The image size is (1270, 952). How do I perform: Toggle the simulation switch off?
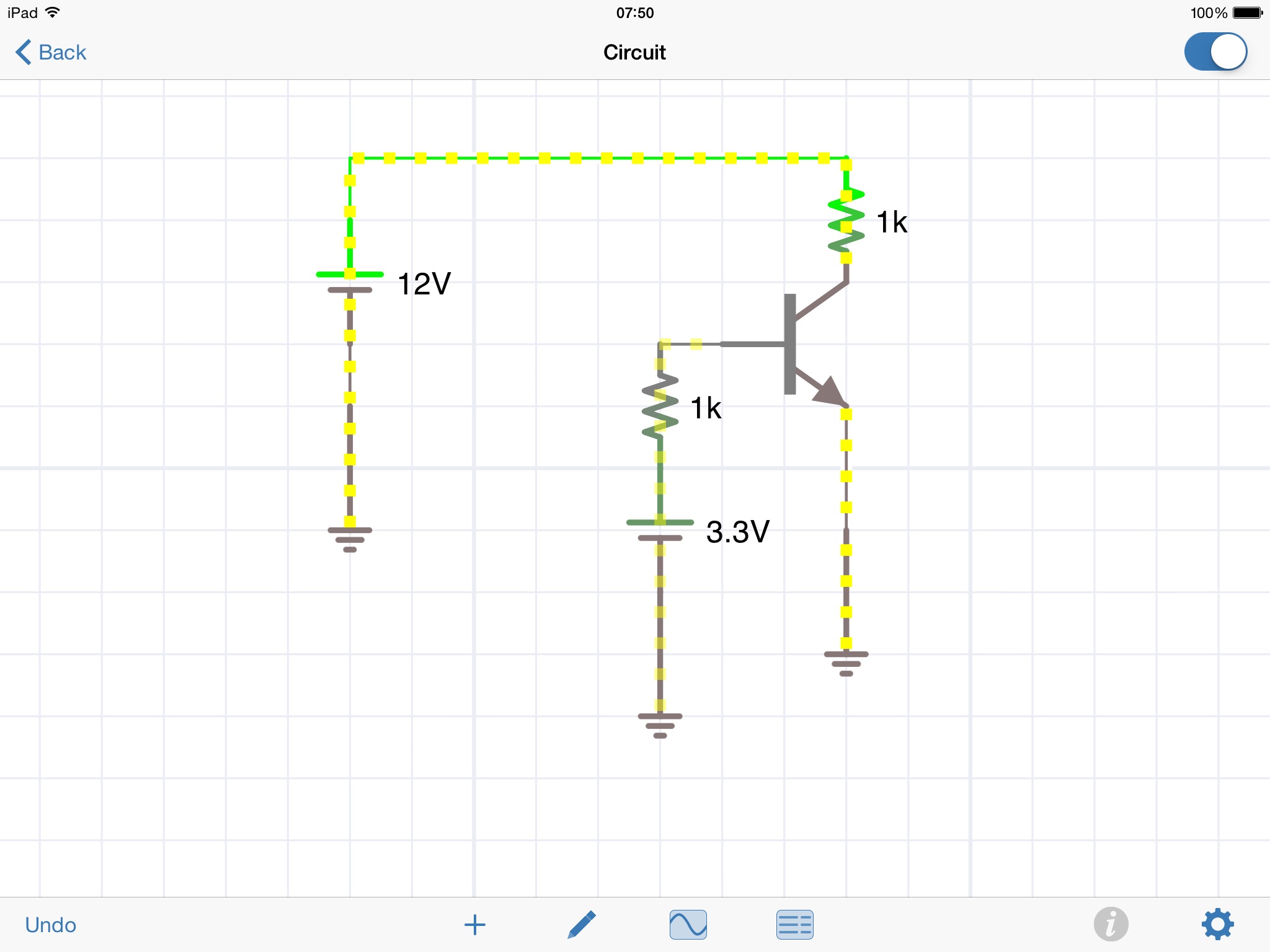point(1215,52)
